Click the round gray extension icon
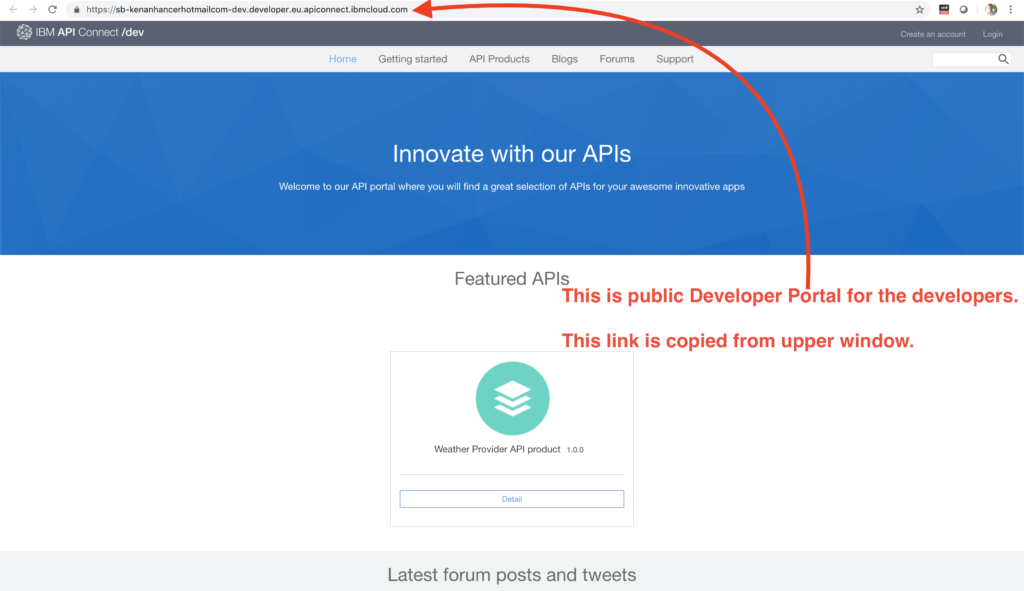Image resolution: width=1024 pixels, height=591 pixels. [963, 10]
